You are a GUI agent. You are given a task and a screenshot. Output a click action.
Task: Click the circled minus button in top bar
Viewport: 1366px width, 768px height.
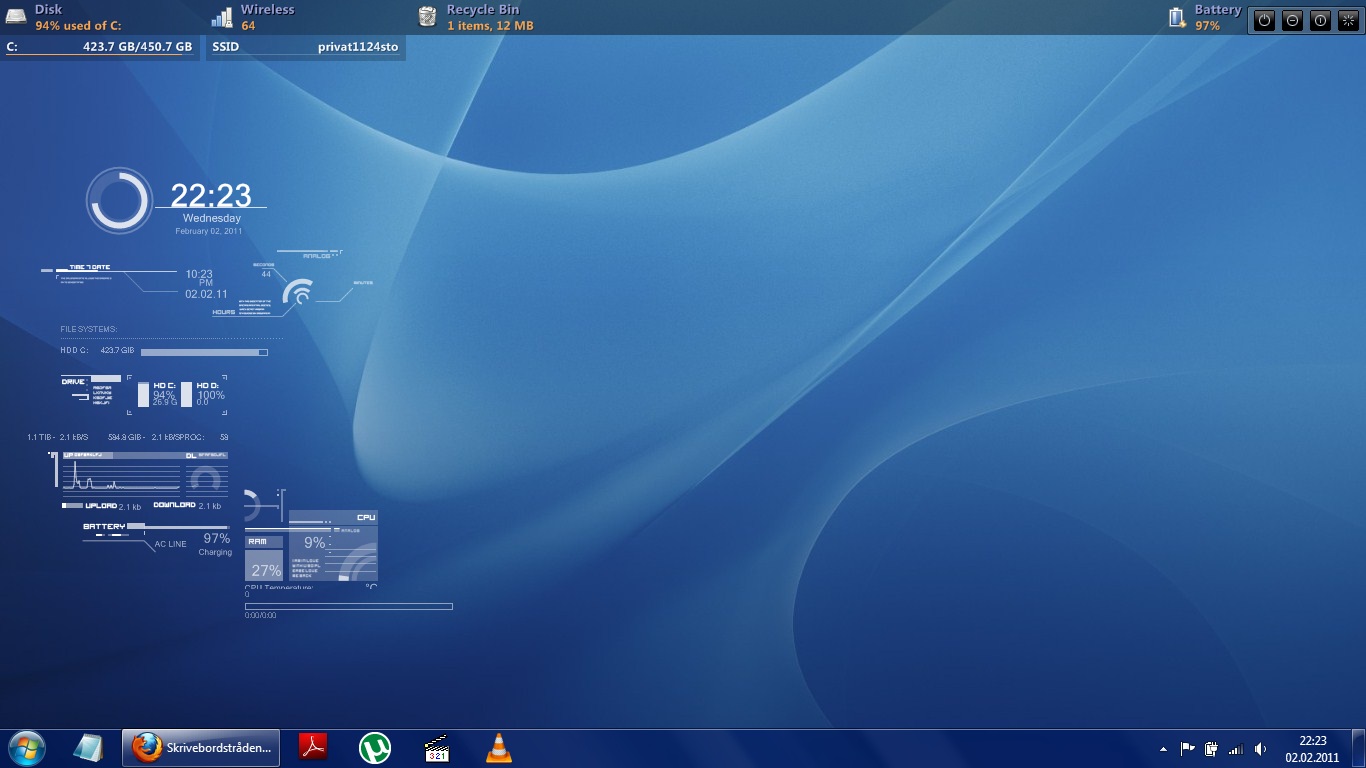click(1293, 20)
